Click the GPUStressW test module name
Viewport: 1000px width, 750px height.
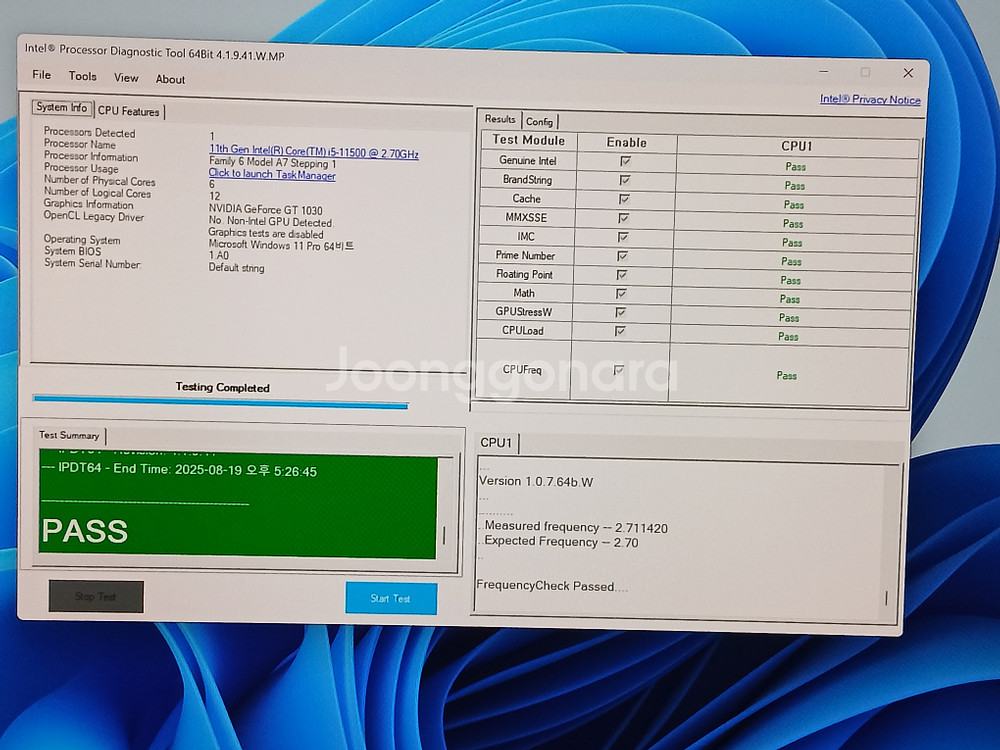tap(524, 312)
